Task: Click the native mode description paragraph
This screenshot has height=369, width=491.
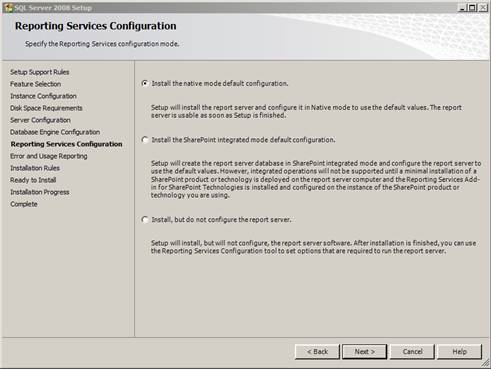Action: pos(306,111)
